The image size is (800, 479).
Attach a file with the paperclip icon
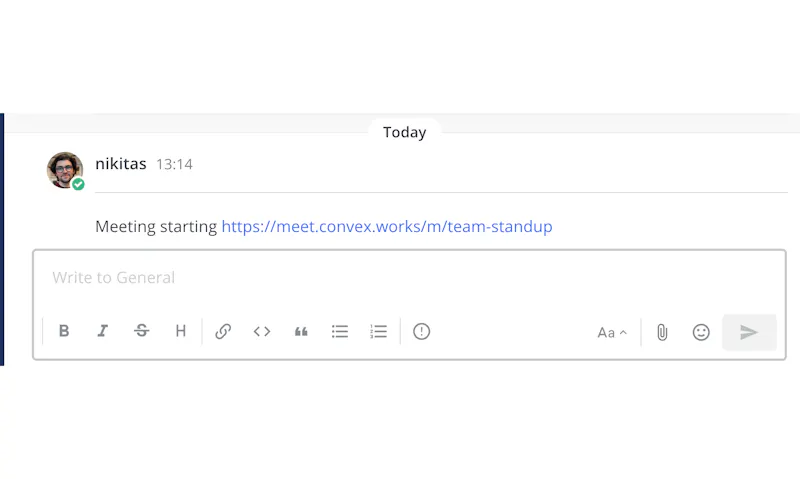[662, 333]
